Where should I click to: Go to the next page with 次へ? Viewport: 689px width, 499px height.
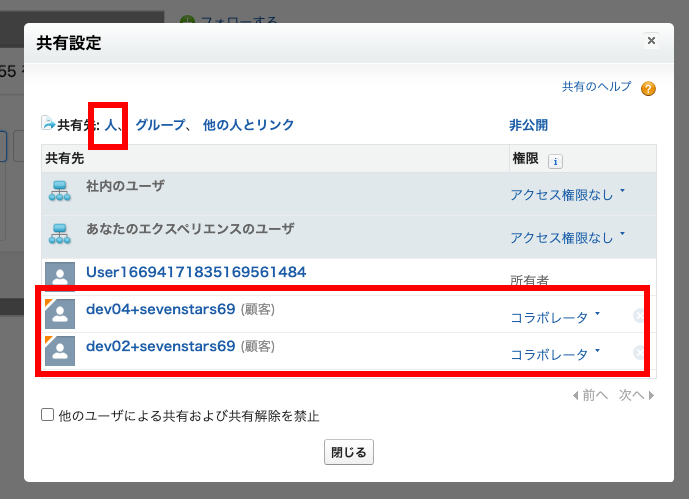636,395
